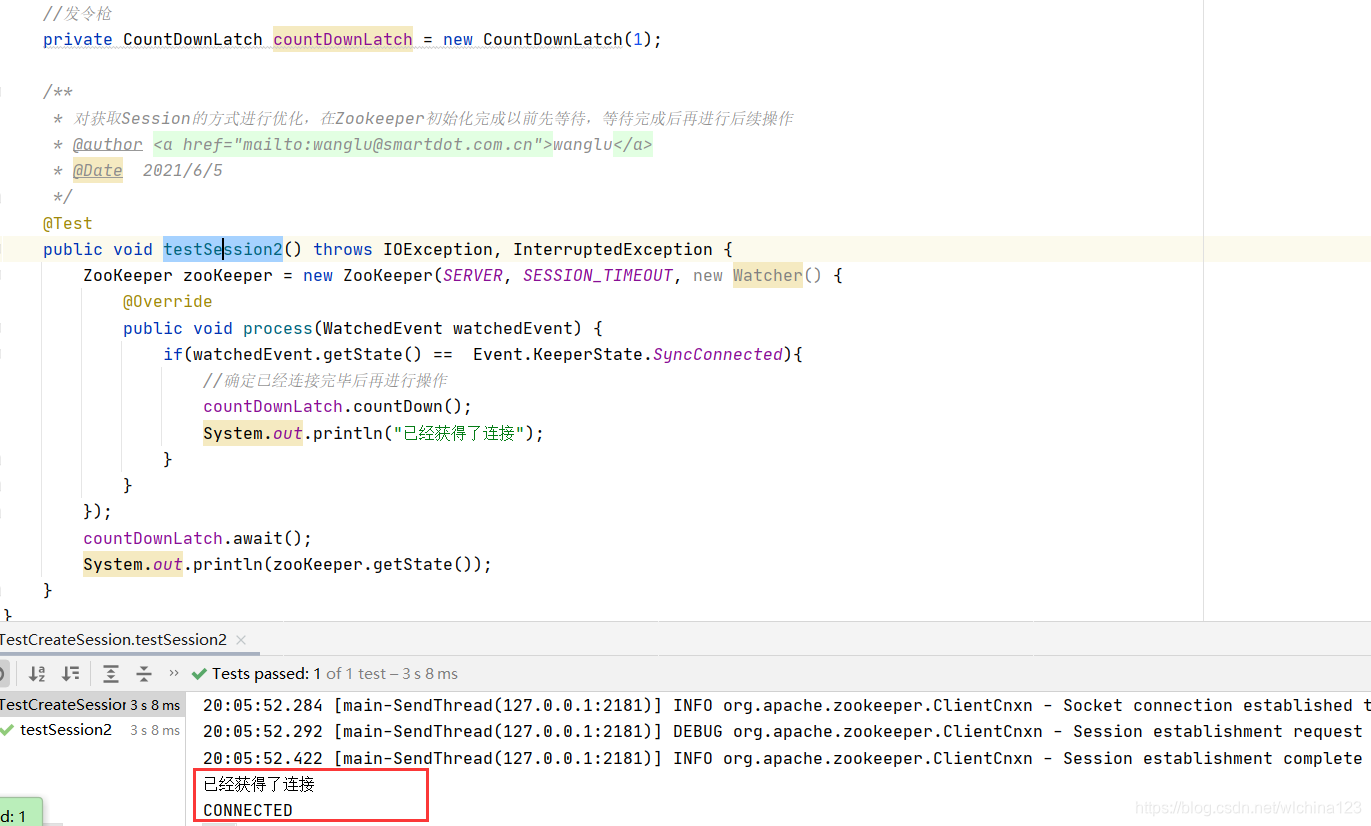
Task: Click the highlighted Watcher class name
Action: pyautogui.click(x=768, y=275)
